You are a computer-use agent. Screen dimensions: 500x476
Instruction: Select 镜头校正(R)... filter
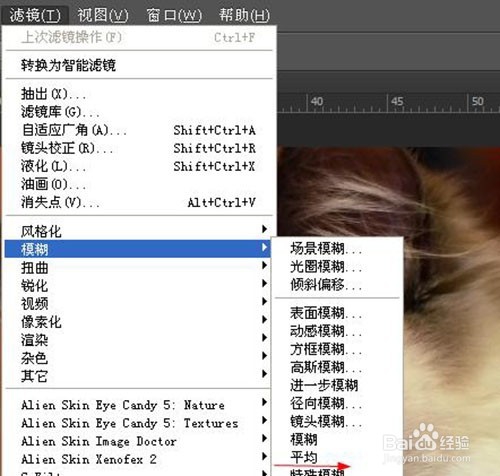[139, 148]
